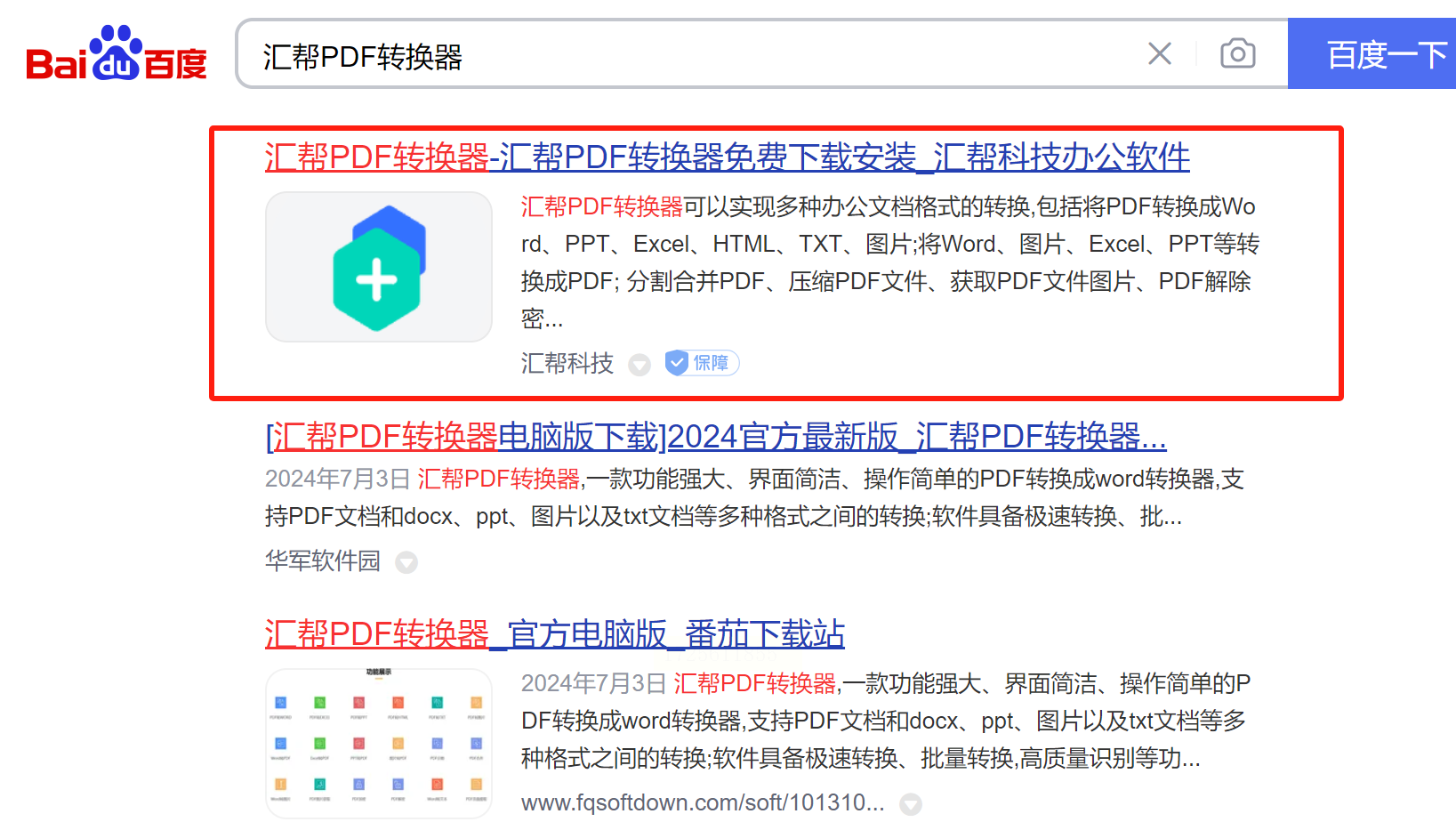Click the www.fqsoftdown.com URL
Screen dimensions: 1456x830
[703, 802]
